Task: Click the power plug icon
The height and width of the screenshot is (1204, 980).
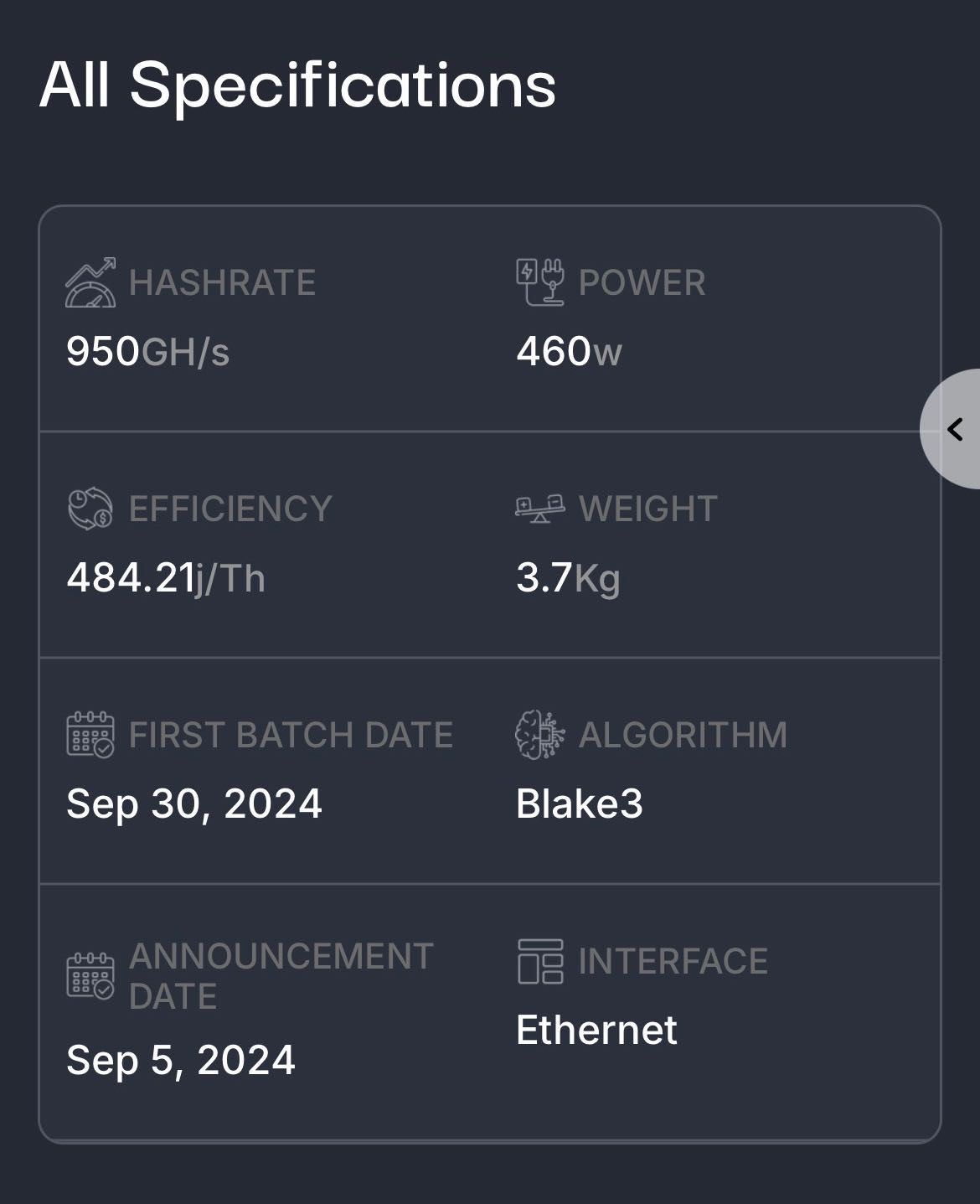Action: coord(540,282)
